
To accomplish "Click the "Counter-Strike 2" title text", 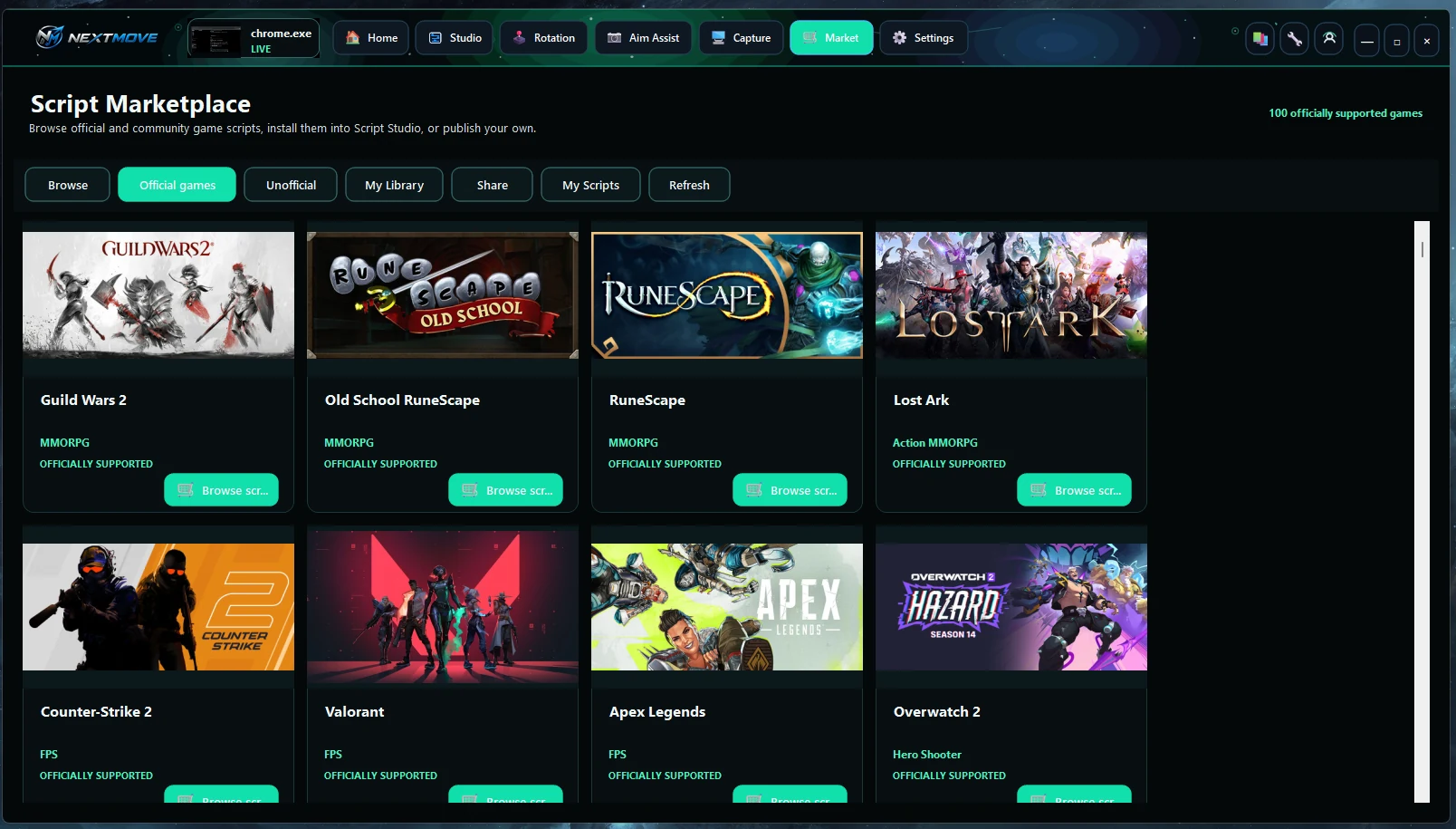I will pyautogui.click(x=96, y=712).
